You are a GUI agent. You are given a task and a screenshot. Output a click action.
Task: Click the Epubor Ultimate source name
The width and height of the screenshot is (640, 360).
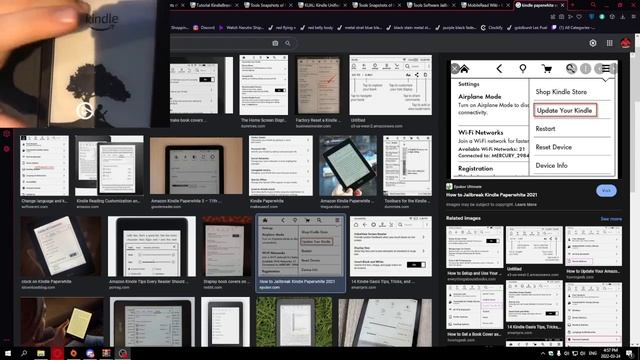click(467, 187)
